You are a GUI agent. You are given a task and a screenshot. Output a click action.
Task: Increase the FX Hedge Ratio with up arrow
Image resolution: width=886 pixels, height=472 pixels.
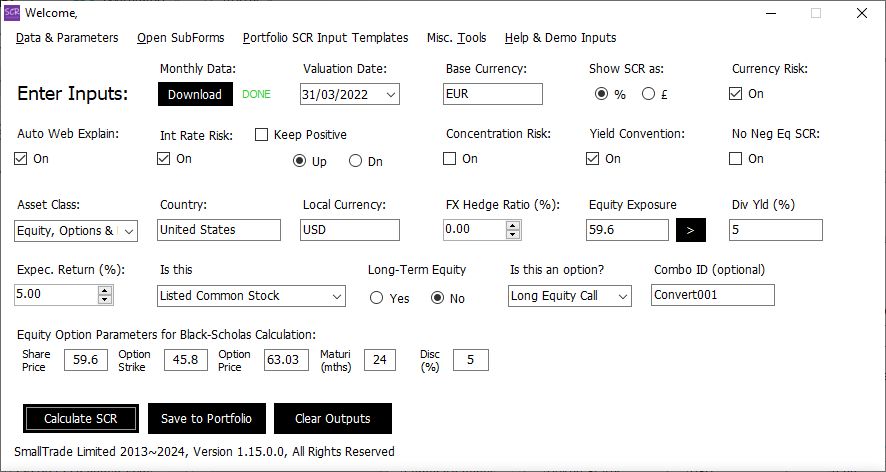[513, 225]
